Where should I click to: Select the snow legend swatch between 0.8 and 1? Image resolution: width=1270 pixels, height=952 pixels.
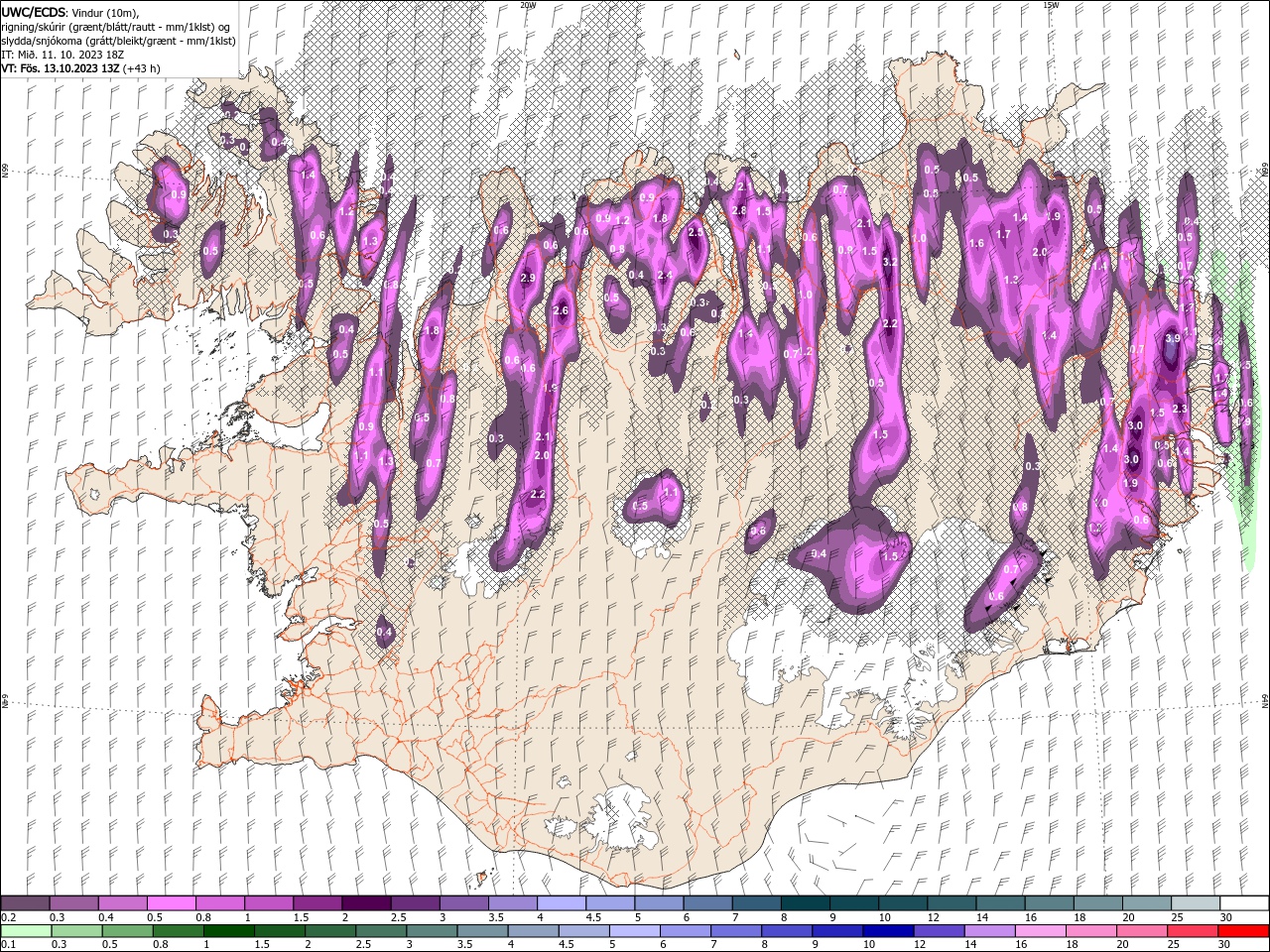[x=220, y=902]
